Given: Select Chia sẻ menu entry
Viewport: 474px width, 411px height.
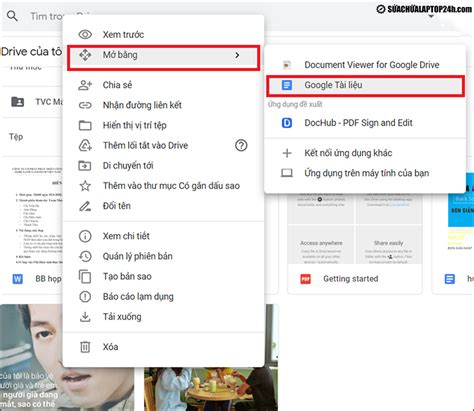Looking at the screenshot, I should pyautogui.click(x=163, y=85).
